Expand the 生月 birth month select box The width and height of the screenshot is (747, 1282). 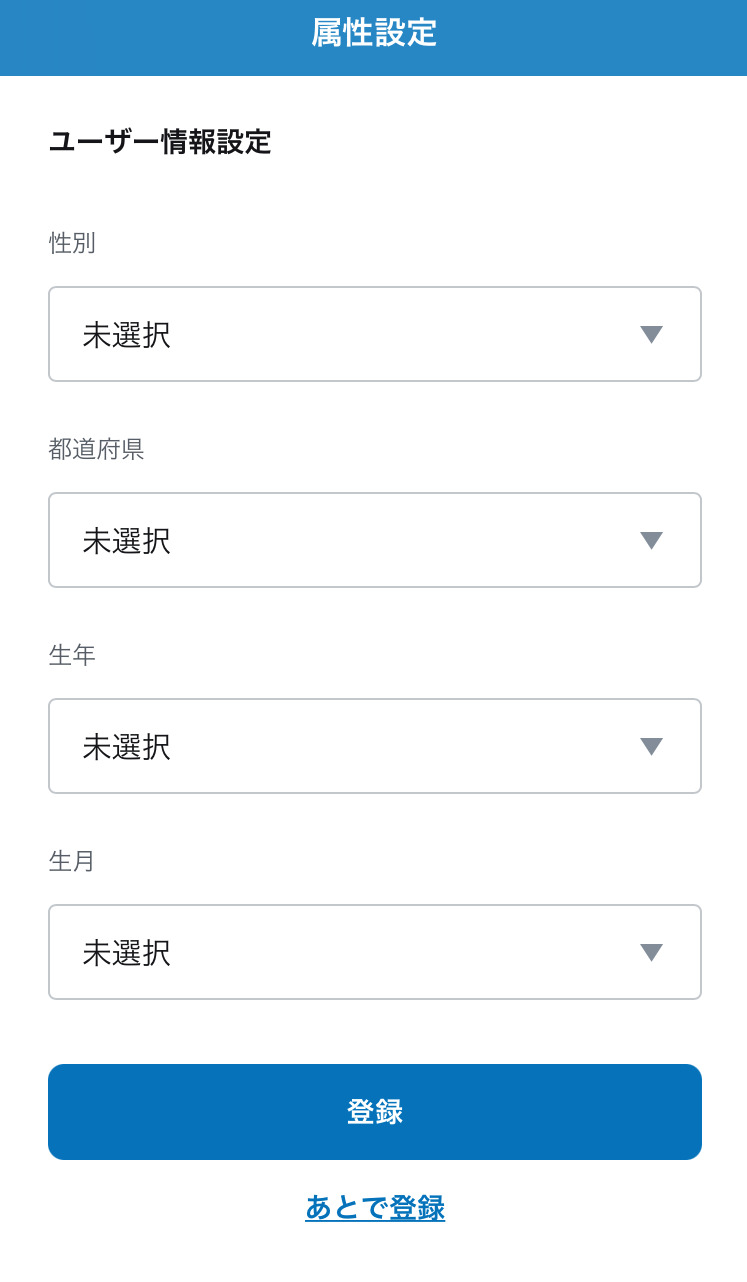pos(374,952)
